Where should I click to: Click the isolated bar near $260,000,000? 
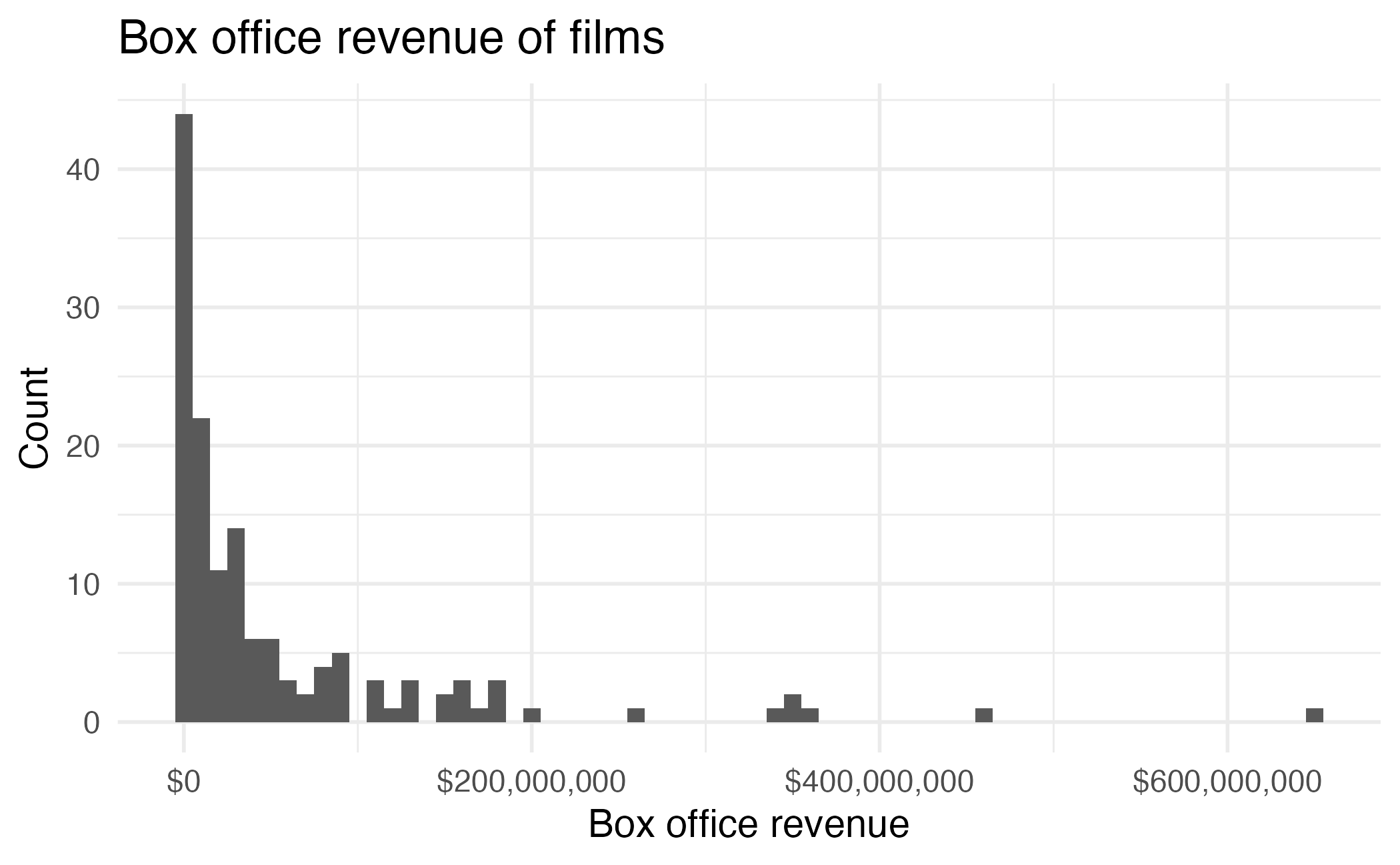click(x=636, y=715)
